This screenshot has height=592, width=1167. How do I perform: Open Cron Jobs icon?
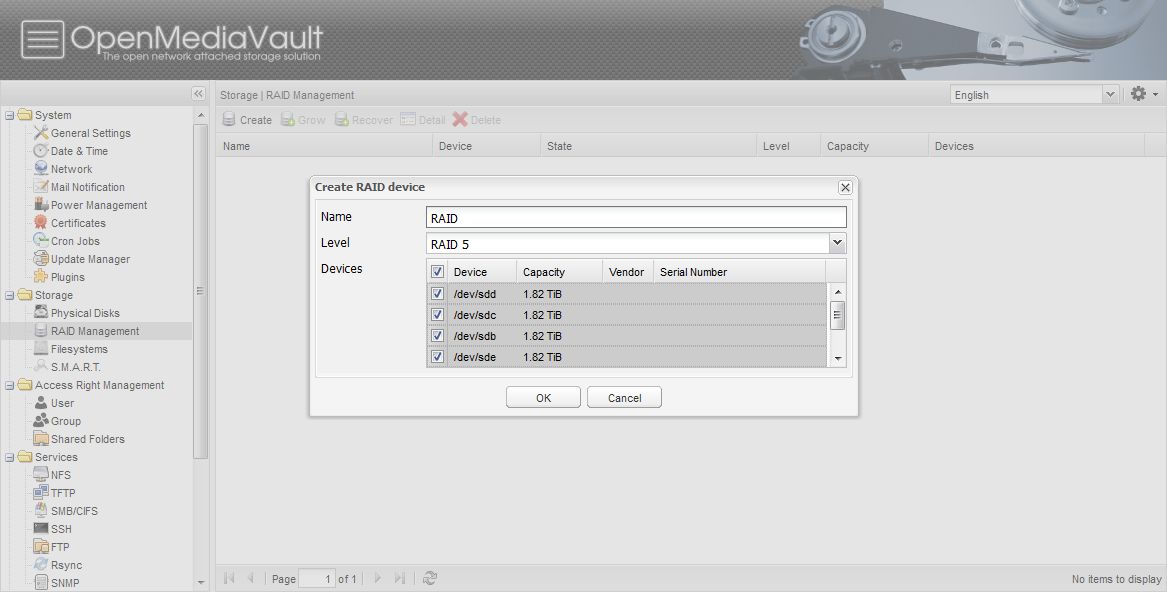point(41,241)
